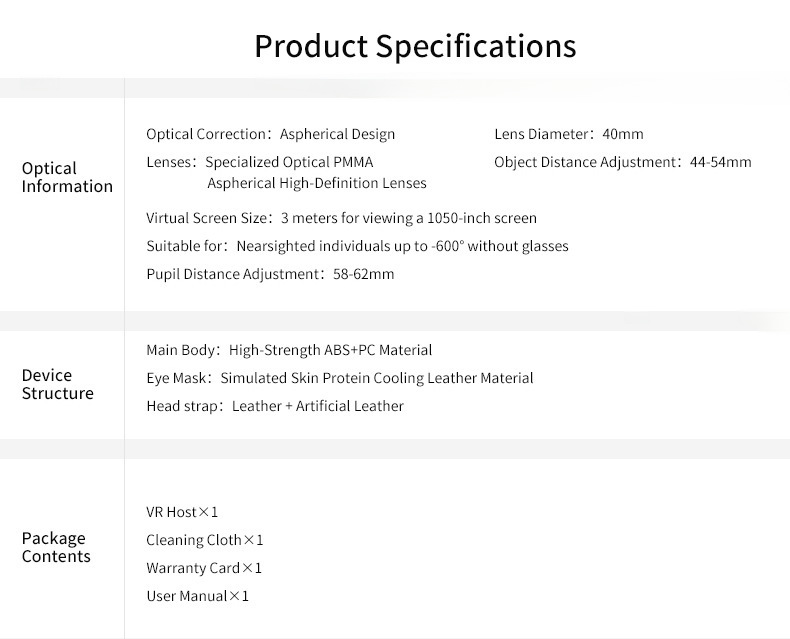Image resolution: width=790 pixels, height=639 pixels.
Task: Click the Warranty Card ×1 item
Action: [x=204, y=568]
